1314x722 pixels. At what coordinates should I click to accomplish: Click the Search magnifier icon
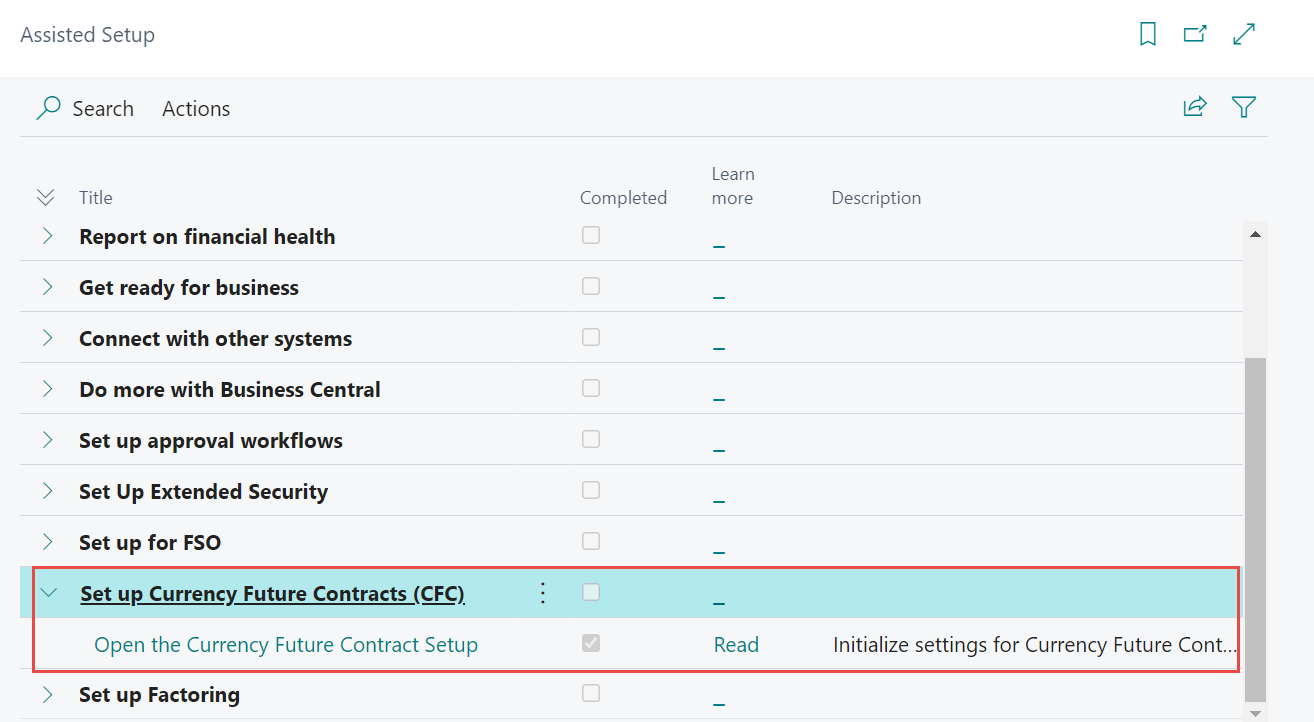coord(48,108)
